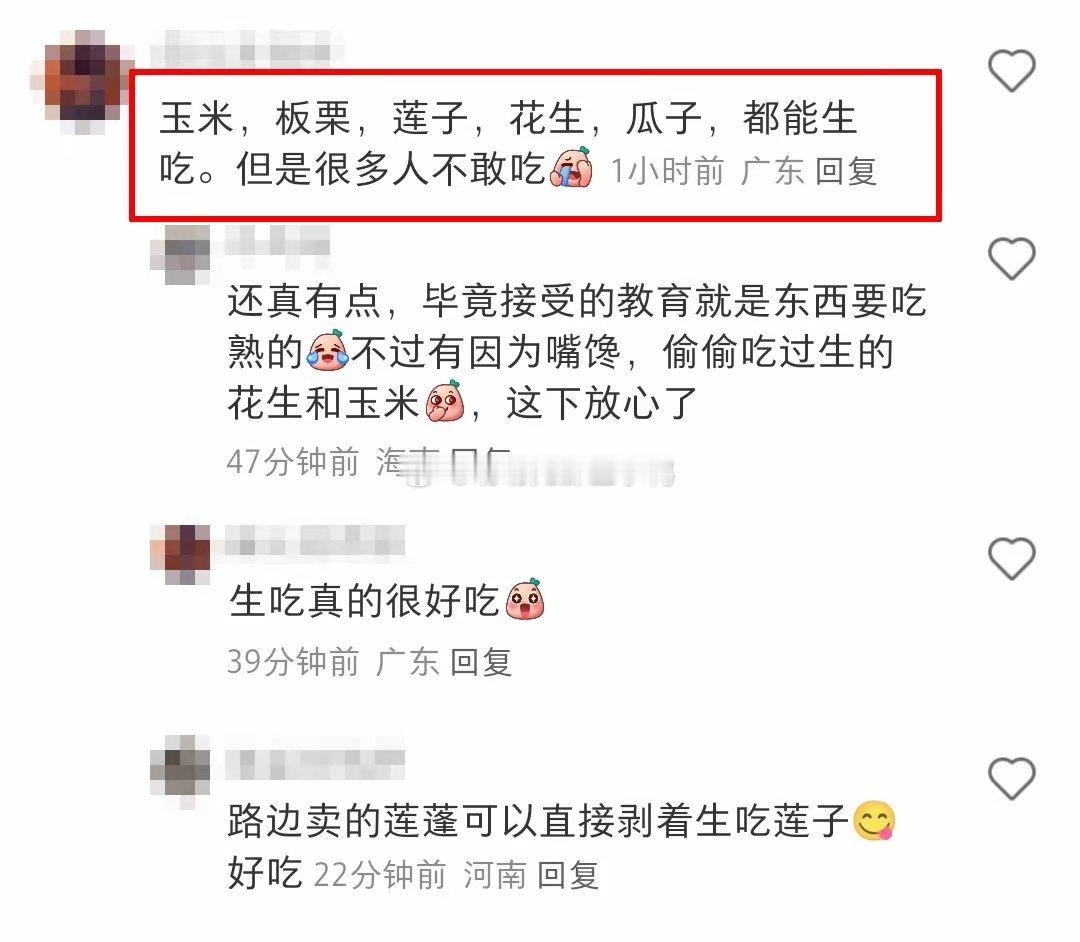Tap 回复 next to 39分钟前 广东

coord(481,662)
